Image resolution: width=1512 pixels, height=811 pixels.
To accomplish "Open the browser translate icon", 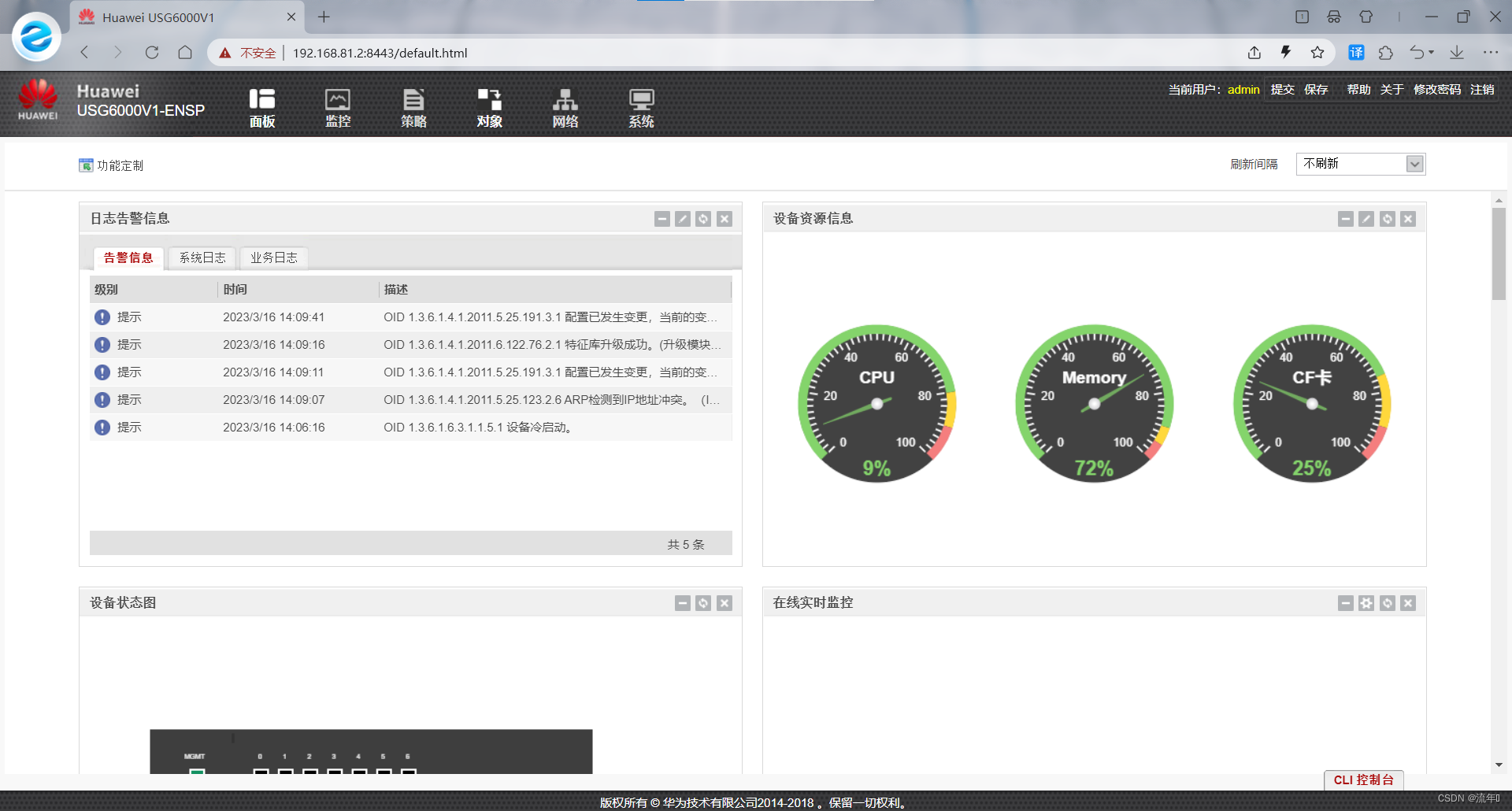I will (x=1356, y=53).
